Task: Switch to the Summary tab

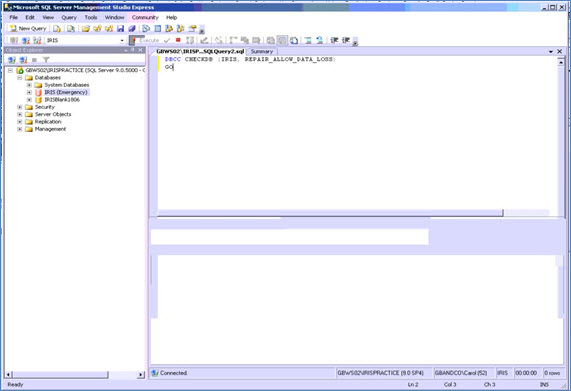Action: (x=262, y=51)
